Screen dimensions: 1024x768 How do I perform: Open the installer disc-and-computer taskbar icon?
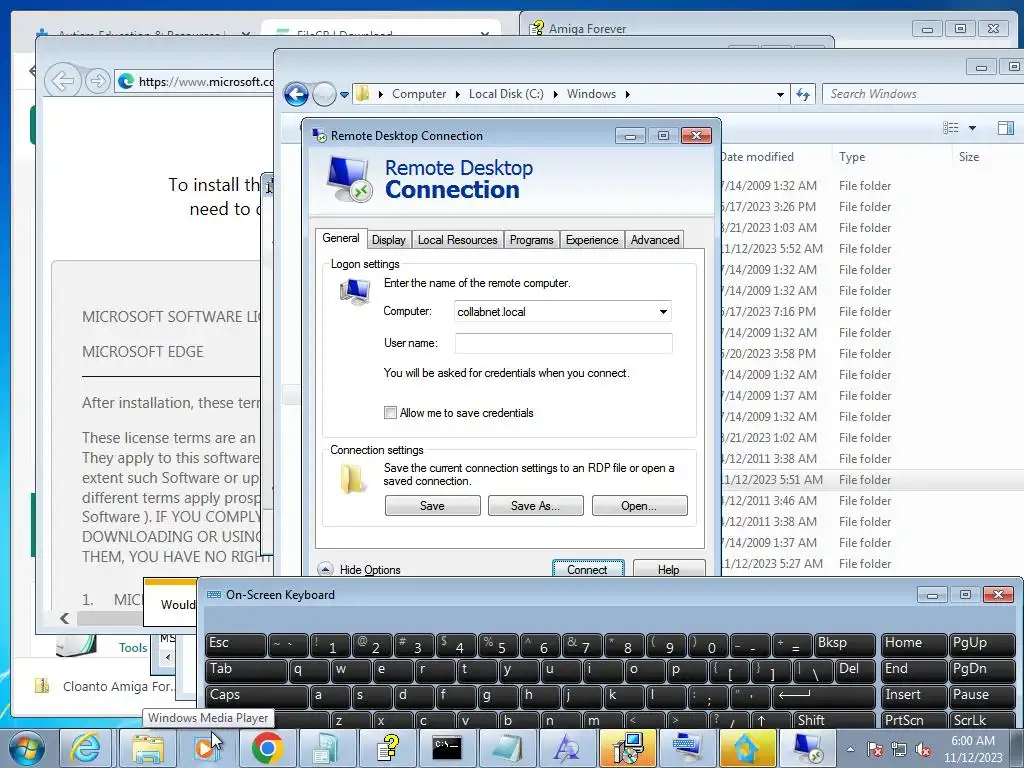(627, 748)
